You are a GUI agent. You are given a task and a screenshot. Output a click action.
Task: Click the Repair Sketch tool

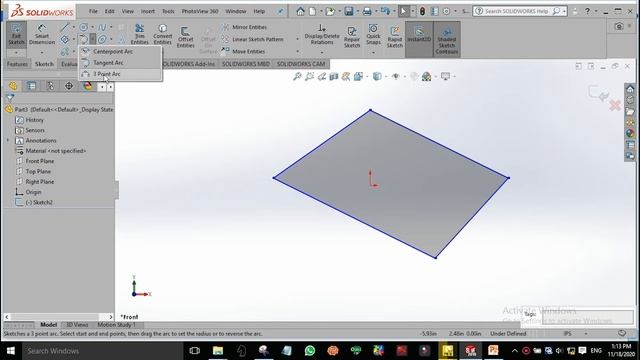pyautogui.click(x=352, y=37)
